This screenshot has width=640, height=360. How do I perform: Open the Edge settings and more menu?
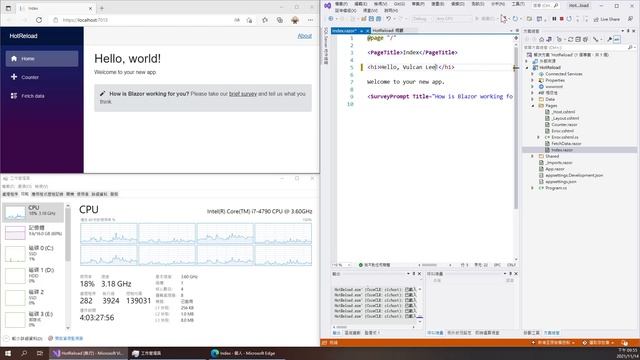coord(310,20)
